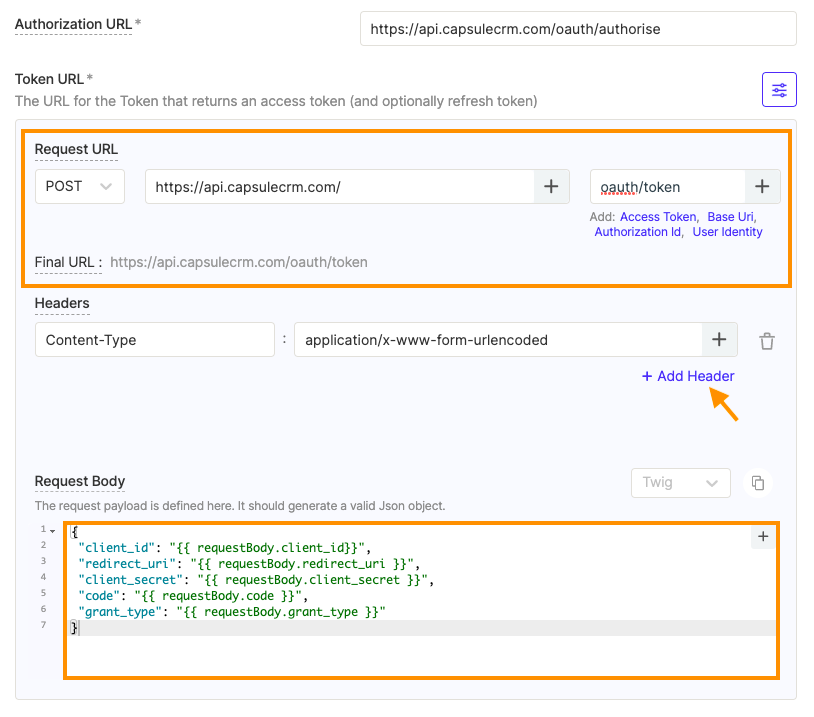The image size is (814, 717).
Task: Click the "code" line in request body
Action: tap(193, 596)
